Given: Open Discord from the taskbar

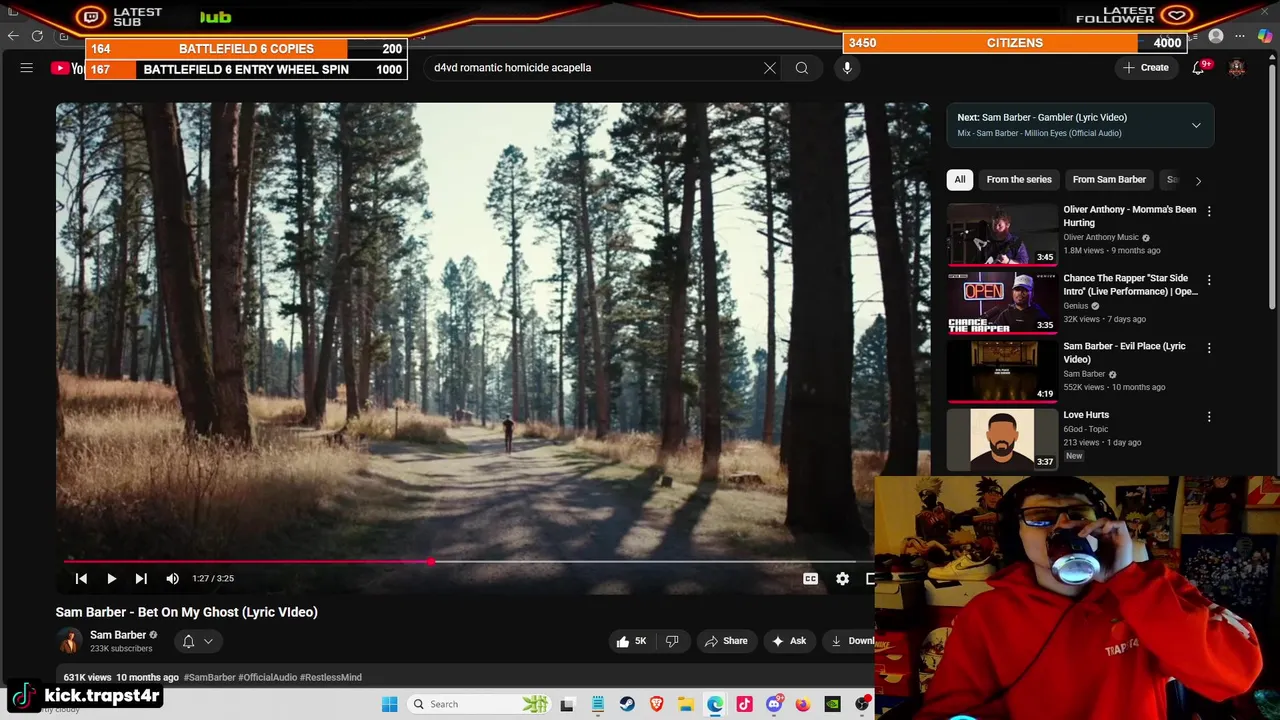Looking at the screenshot, I should [x=773, y=704].
